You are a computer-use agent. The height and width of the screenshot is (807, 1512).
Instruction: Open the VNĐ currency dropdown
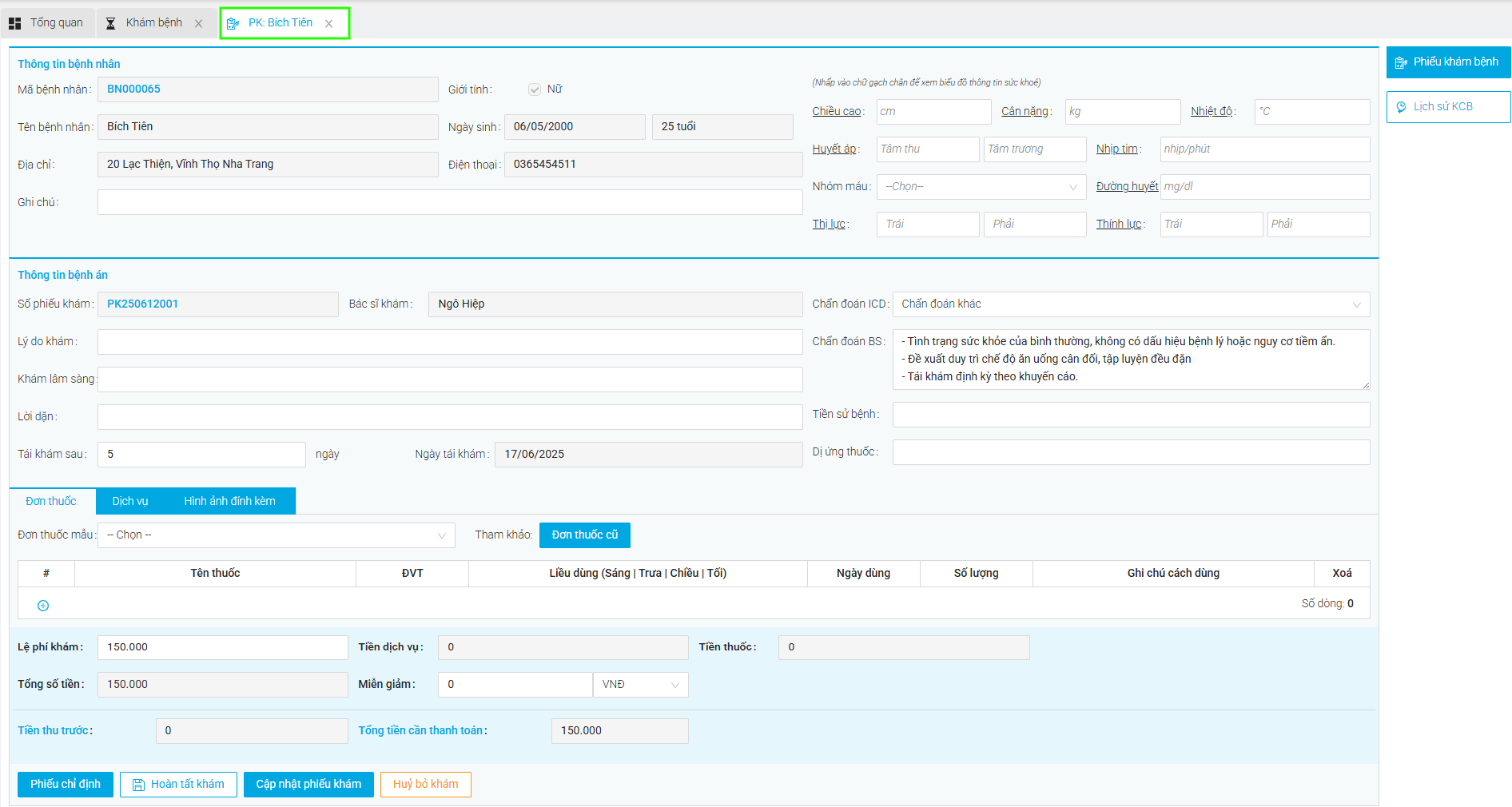tap(640, 685)
